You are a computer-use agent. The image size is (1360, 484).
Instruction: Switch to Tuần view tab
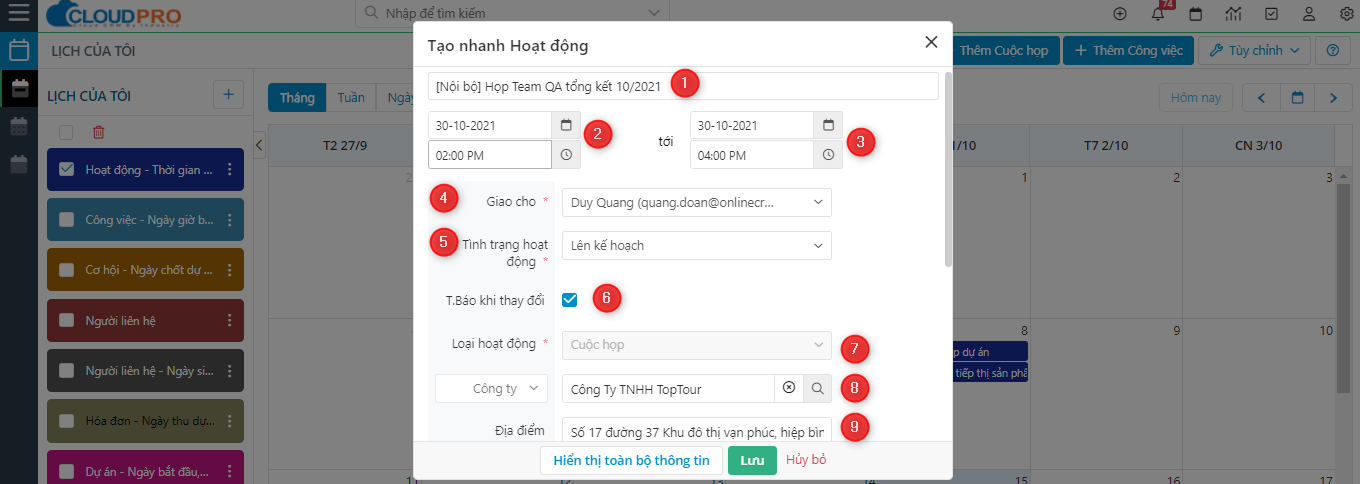click(350, 98)
